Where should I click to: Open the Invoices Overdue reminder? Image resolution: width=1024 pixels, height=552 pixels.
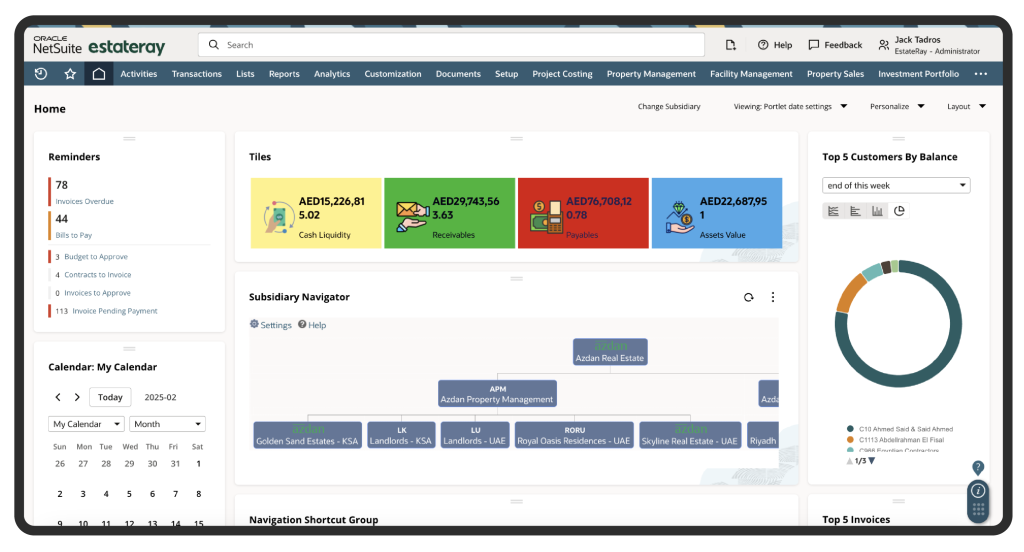(84, 201)
